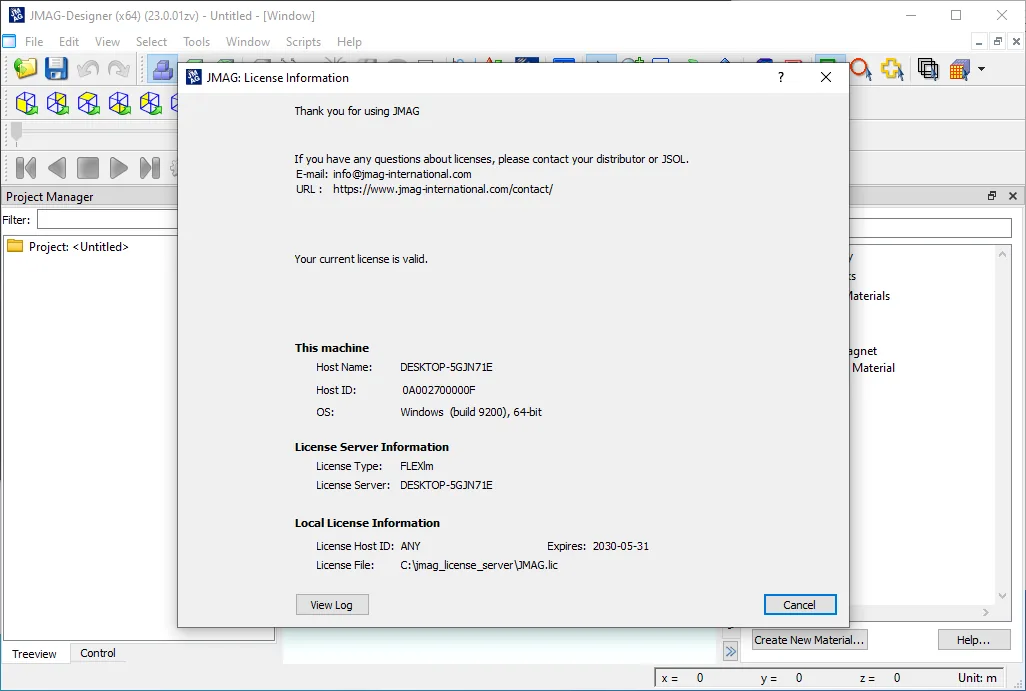Click the Play forward arrow button
This screenshot has height=691, width=1026.
pyautogui.click(x=118, y=168)
